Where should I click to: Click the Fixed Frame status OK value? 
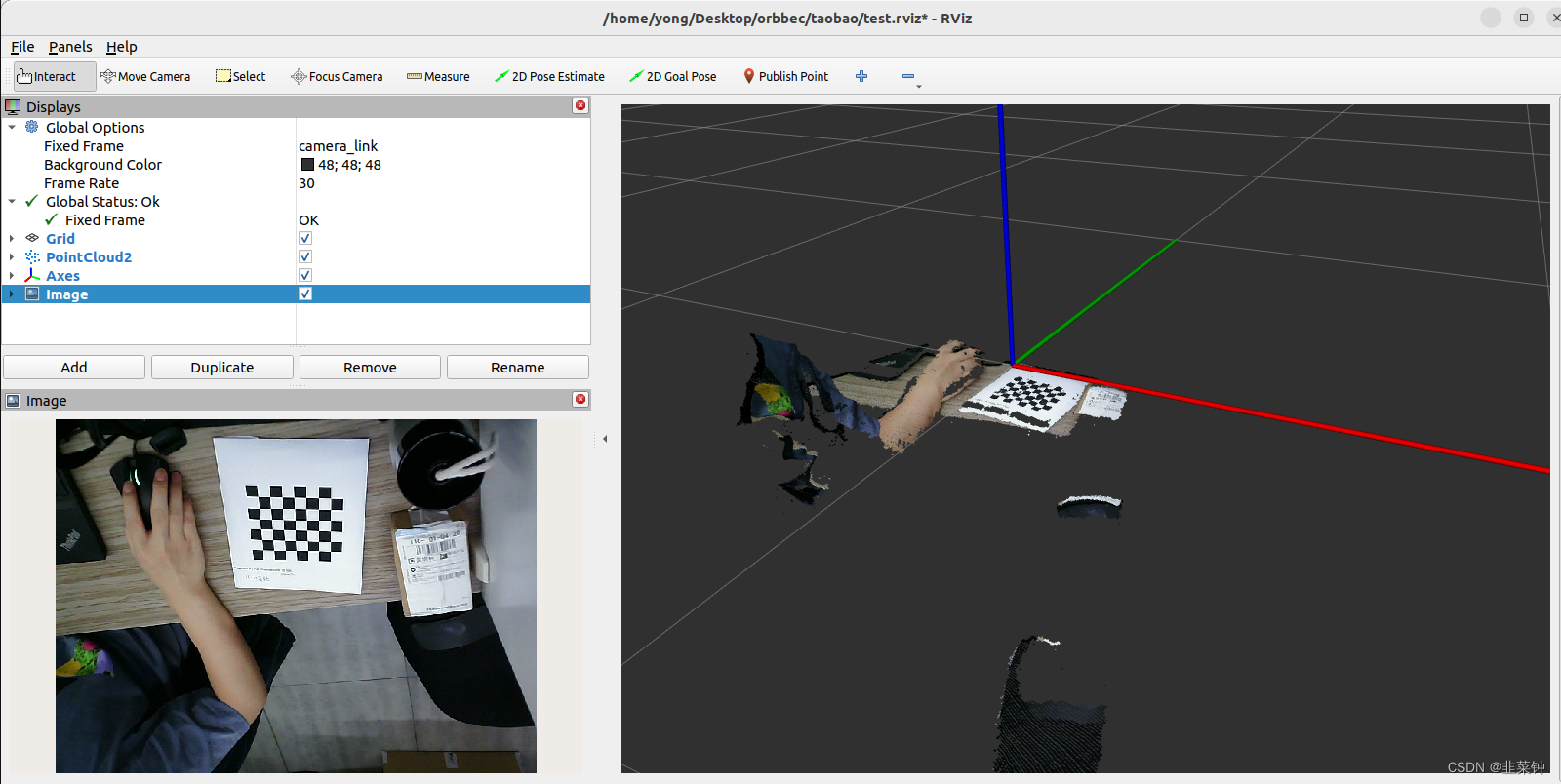point(308,220)
